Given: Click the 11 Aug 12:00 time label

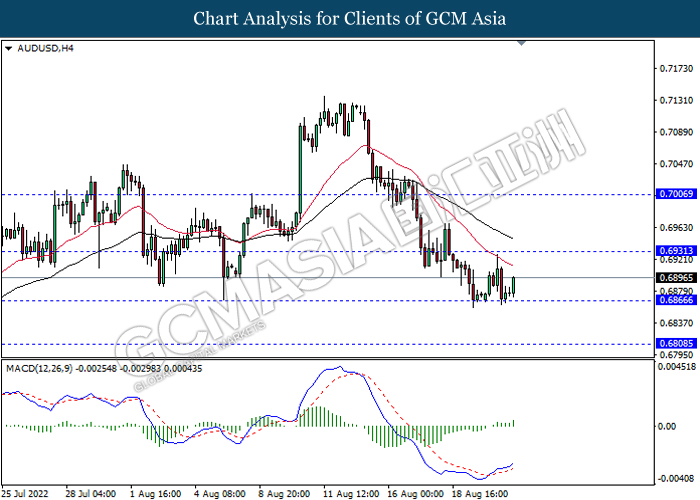Looking at the screenshot, I should [351, 494].
